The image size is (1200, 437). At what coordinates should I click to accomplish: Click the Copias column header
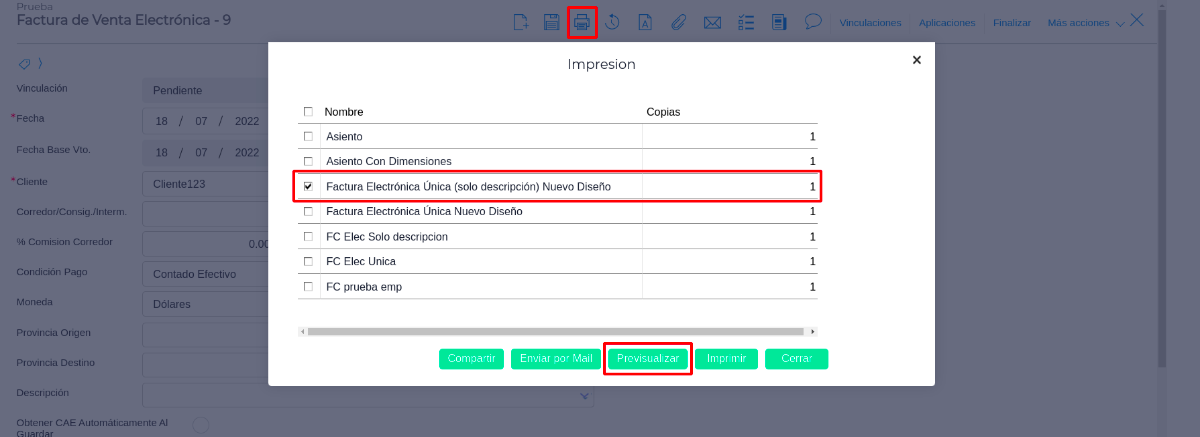663,112
